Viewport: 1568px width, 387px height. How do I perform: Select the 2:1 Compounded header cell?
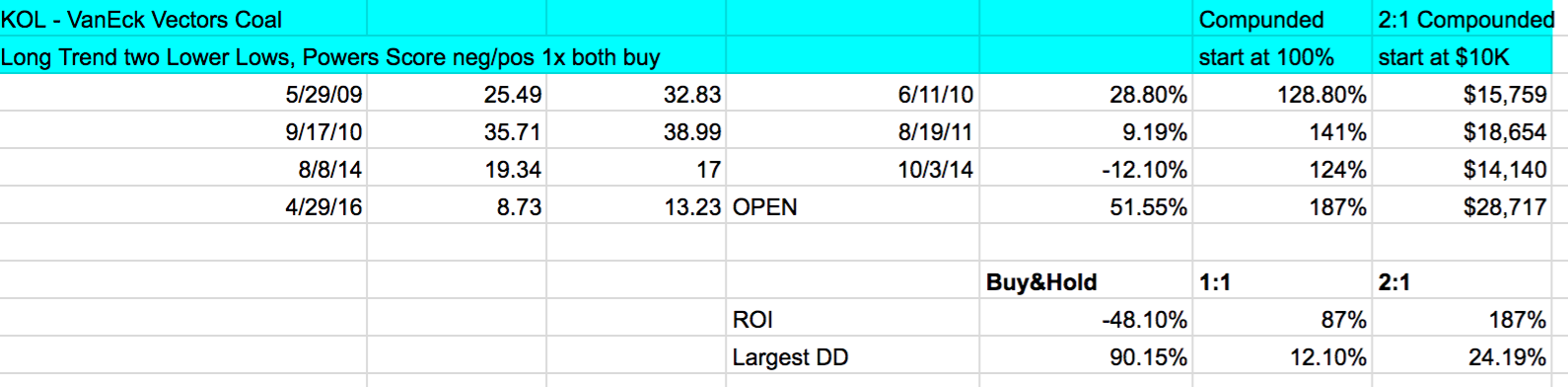click(x=1462, y=19)
